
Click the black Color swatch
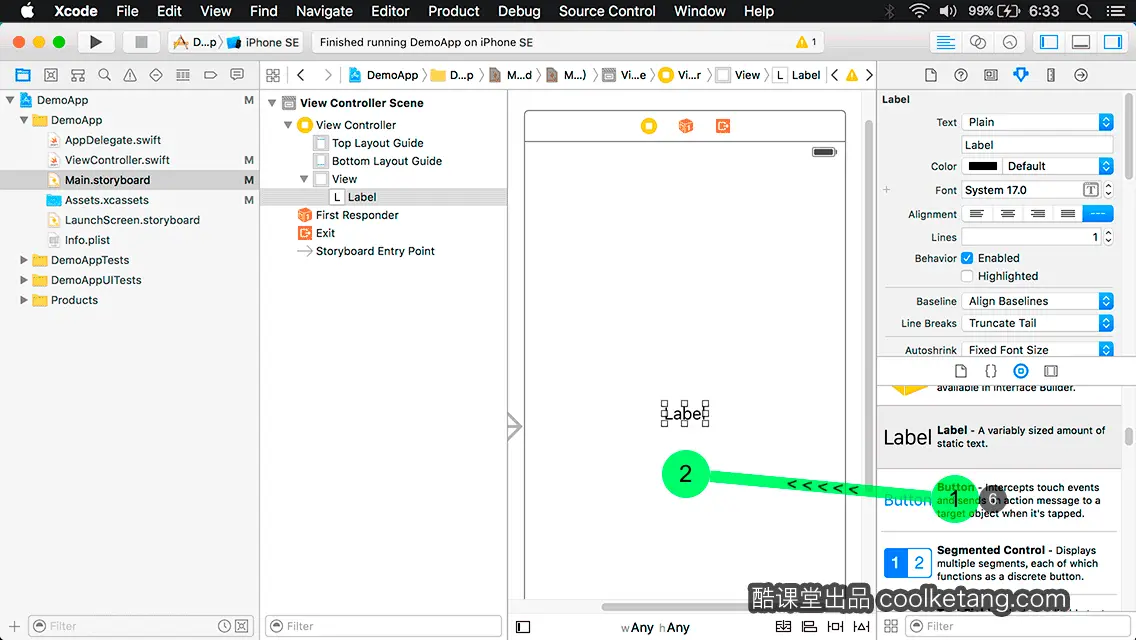coord(982,166)
